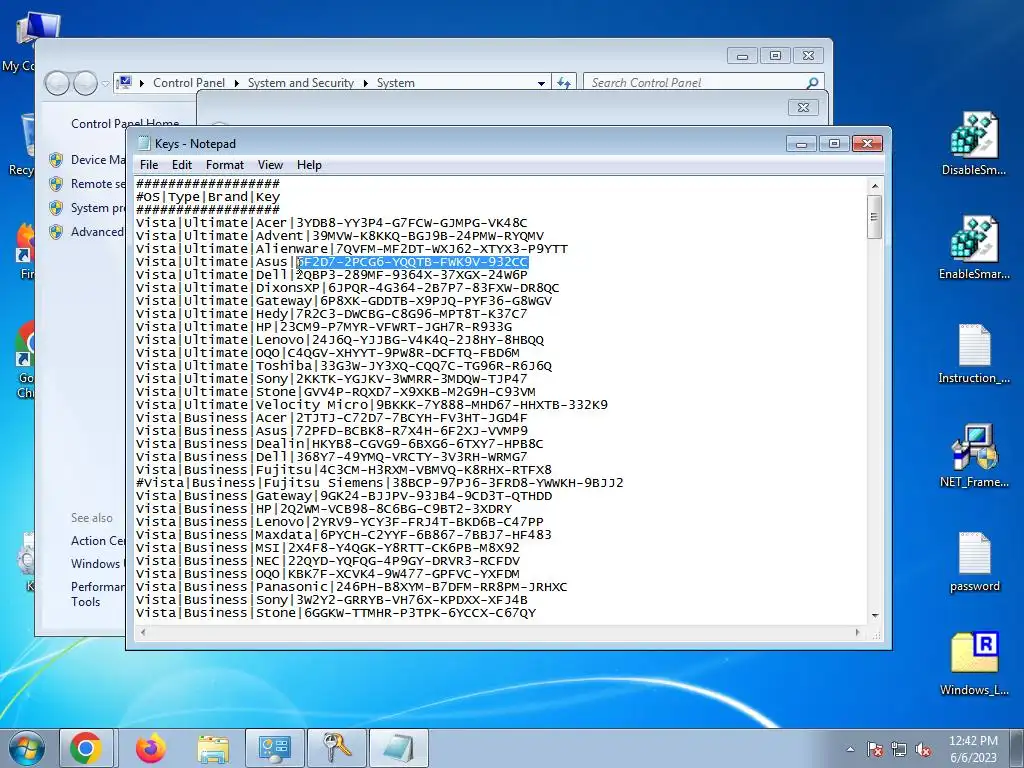Open the Format menu in Notepad
1024x768 pixels.
225,165
